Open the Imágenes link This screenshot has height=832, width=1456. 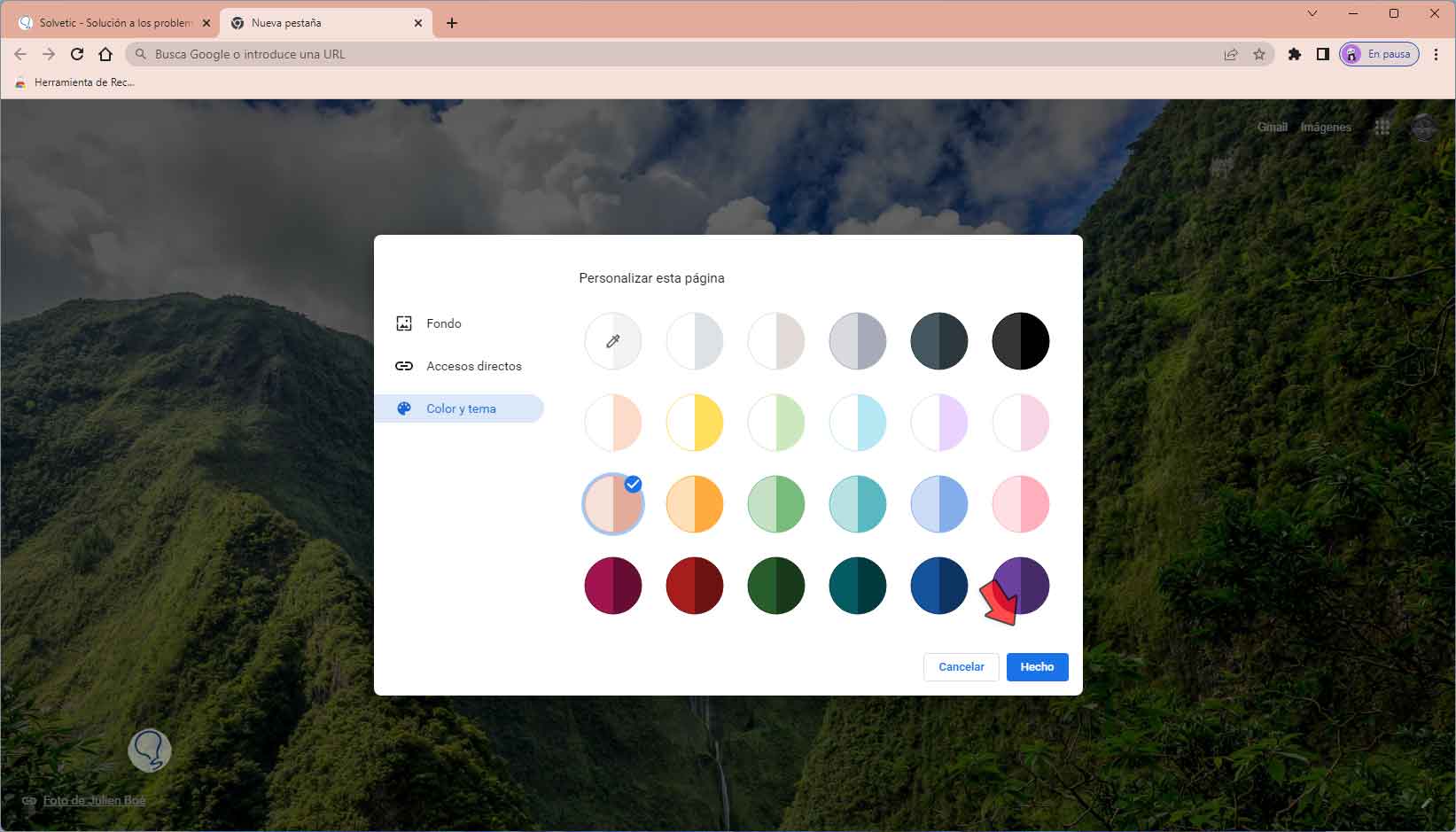click(x=1326, y=128)
